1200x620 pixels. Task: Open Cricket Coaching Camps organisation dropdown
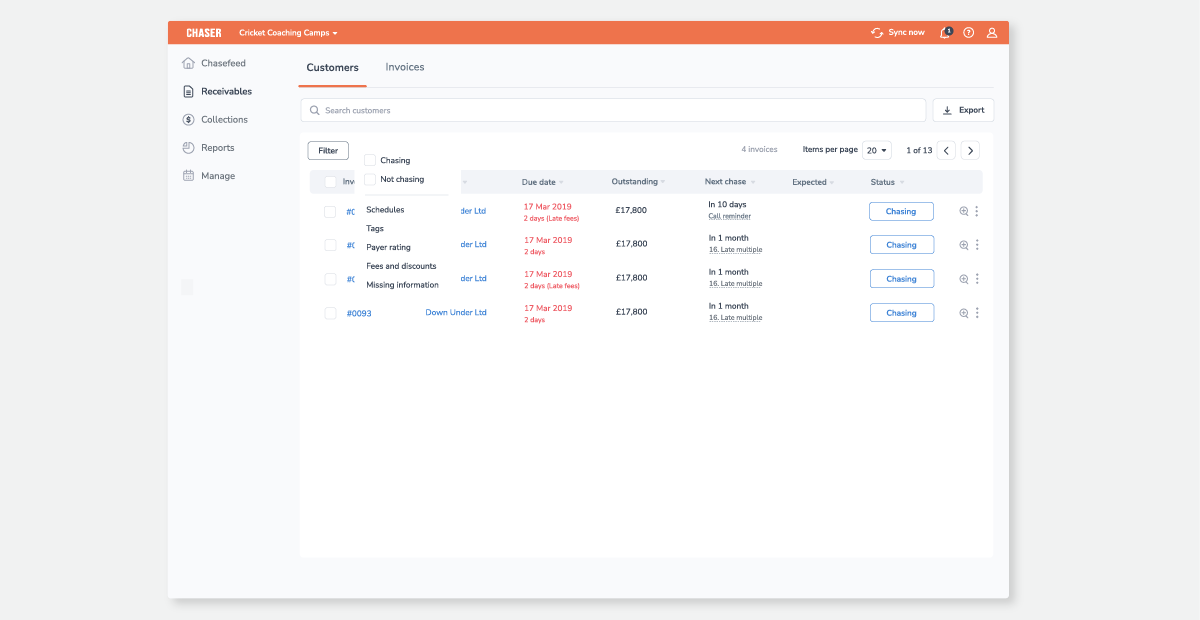click(288, 33)
